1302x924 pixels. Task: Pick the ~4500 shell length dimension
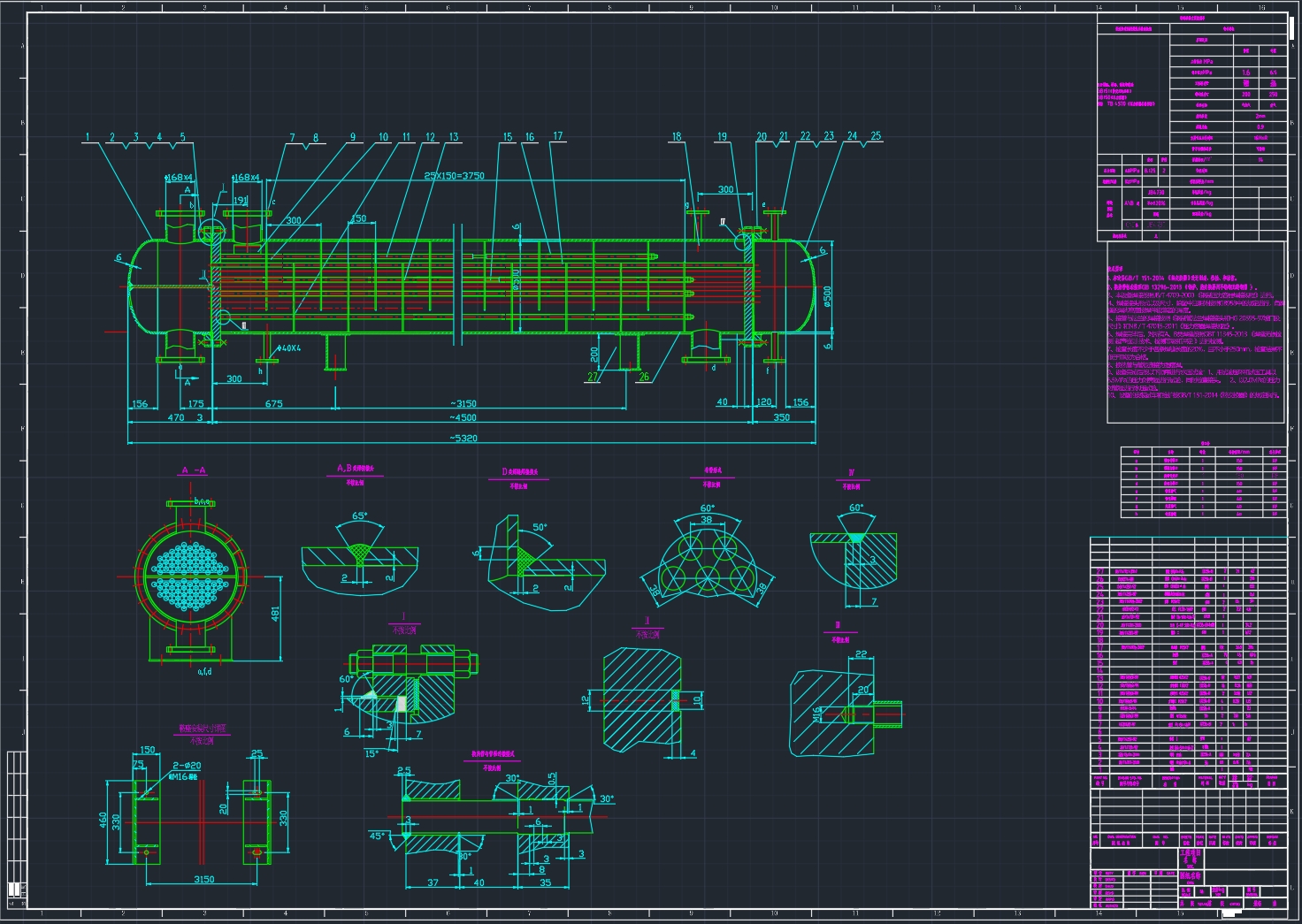point(462,417)
